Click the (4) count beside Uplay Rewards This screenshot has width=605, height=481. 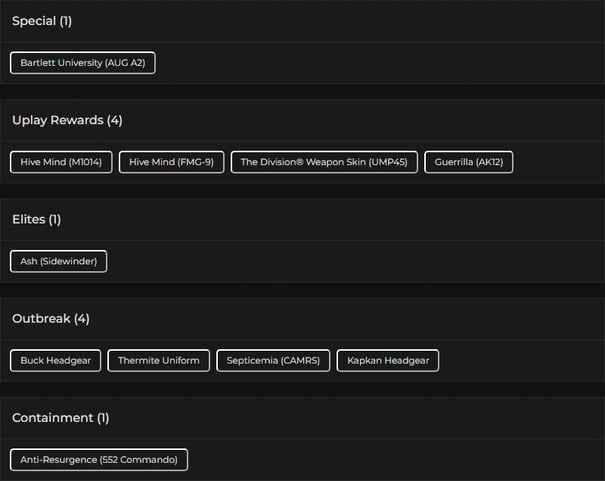114,120
